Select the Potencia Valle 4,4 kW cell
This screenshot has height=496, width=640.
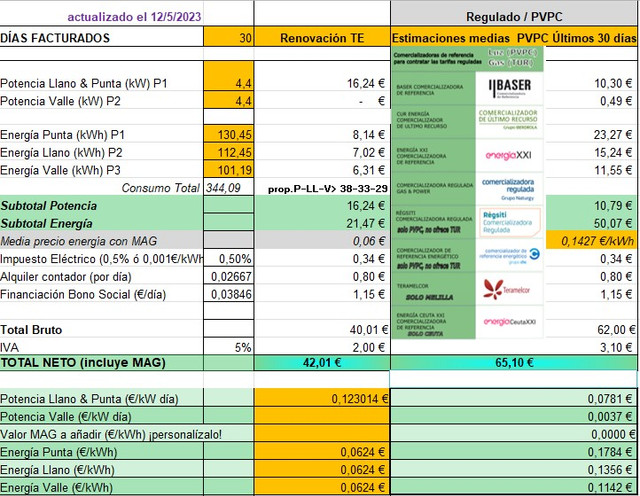[229, 100]
